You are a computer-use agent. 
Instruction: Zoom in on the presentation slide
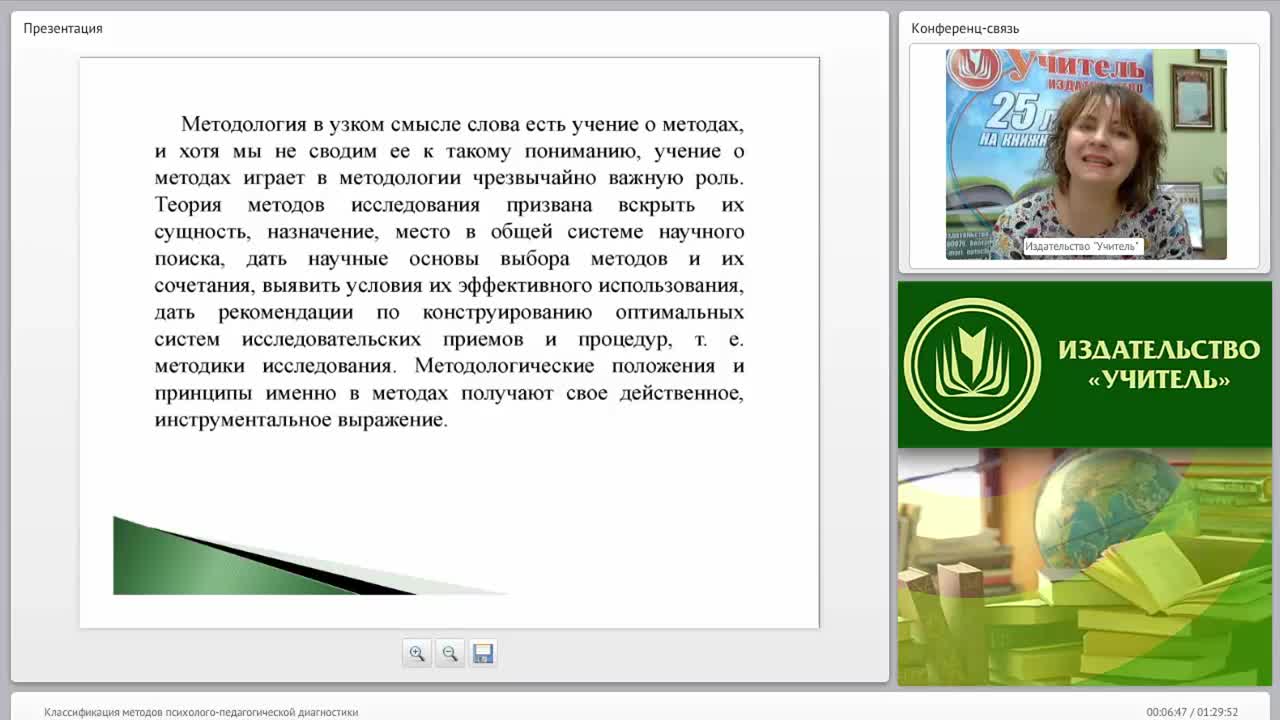pyautogui.click(x=417, y=654)
